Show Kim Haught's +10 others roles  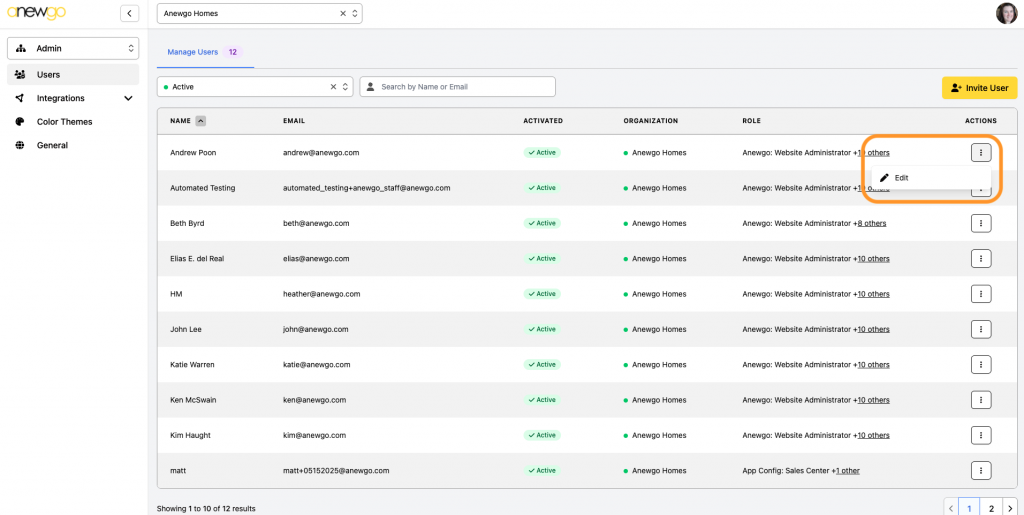873,435
